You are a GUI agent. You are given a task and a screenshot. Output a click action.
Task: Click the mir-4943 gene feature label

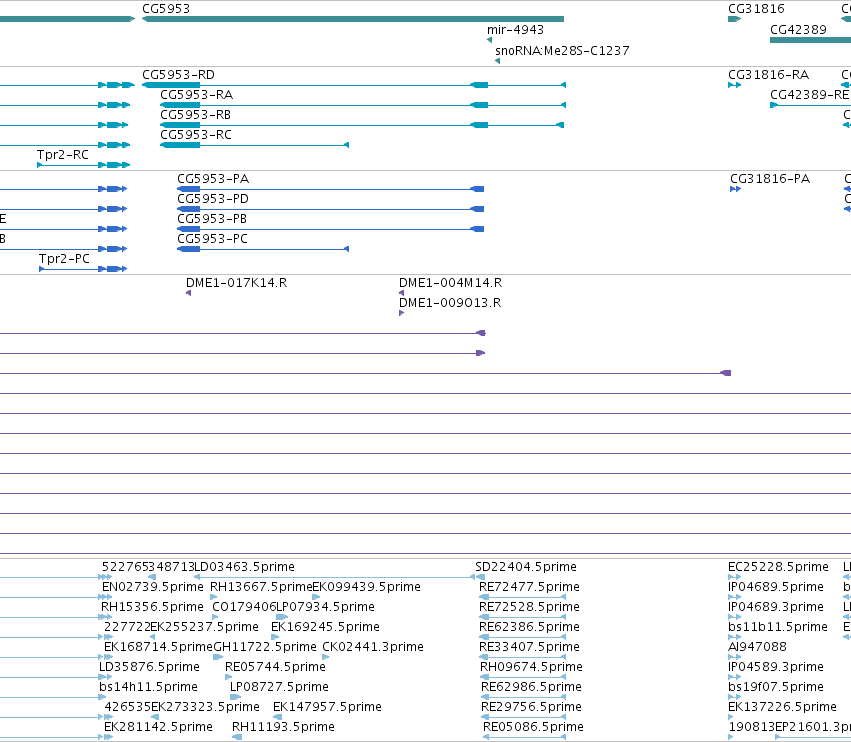point(515,30)
